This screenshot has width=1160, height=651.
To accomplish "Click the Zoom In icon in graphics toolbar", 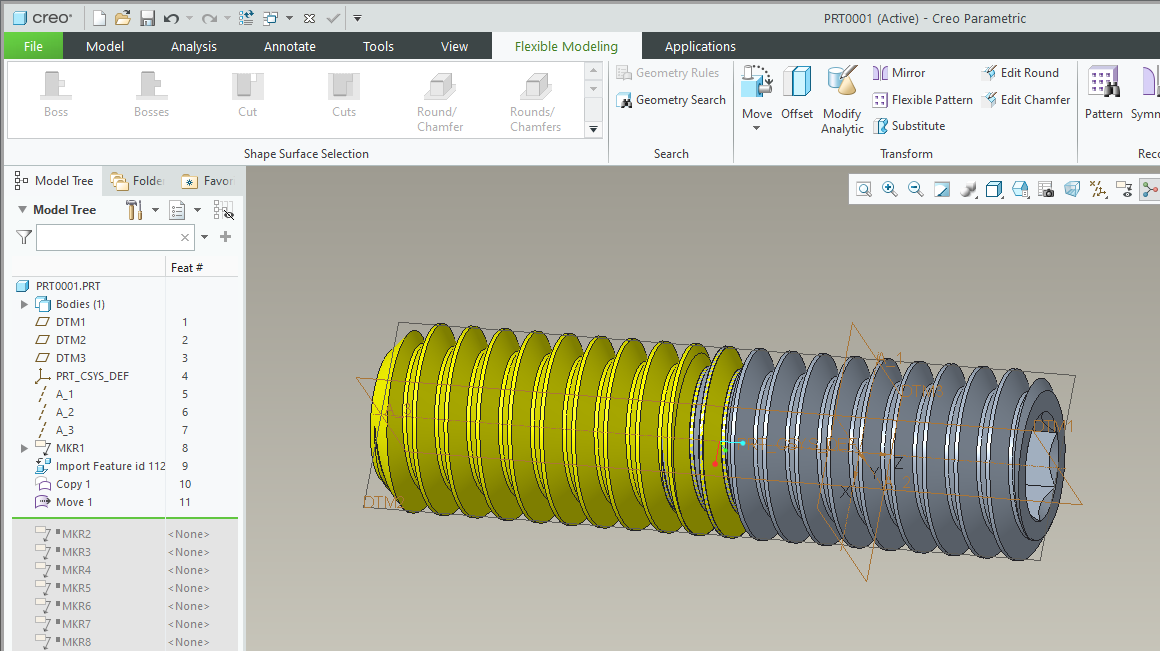I will tap(889, 189).
